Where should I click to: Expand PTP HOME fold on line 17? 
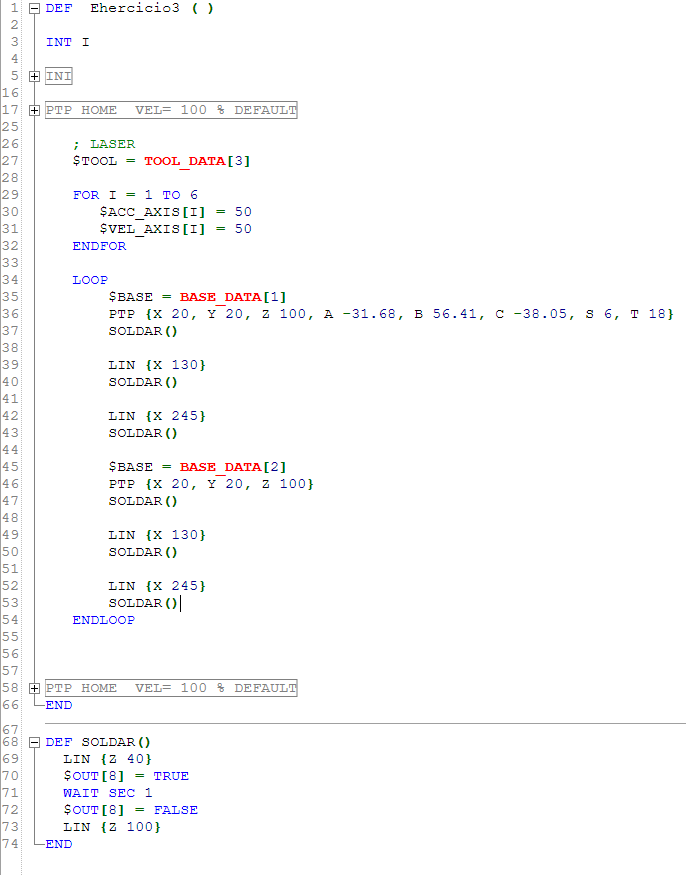pos(35,110)
